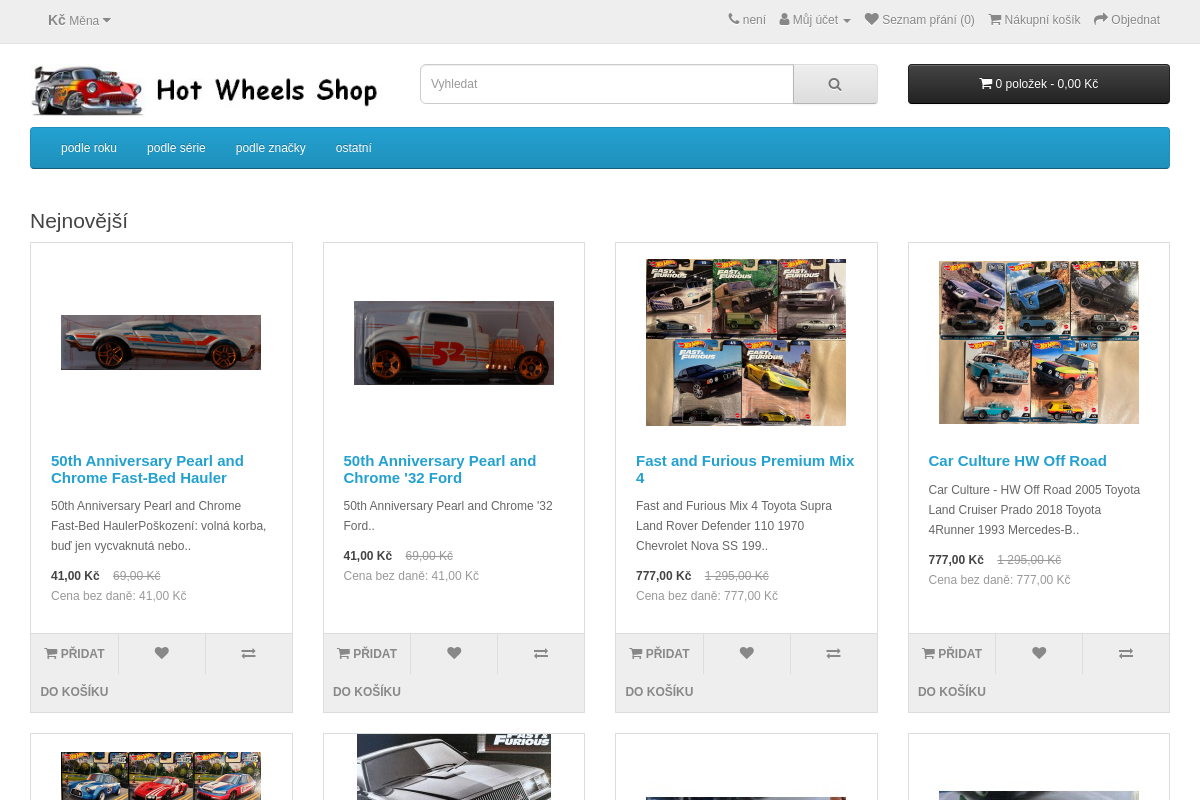Click heart icon on Fast and Furious Premium Mix 4
This screenshot has width=1200, height=800.
(x=746, y=653)
